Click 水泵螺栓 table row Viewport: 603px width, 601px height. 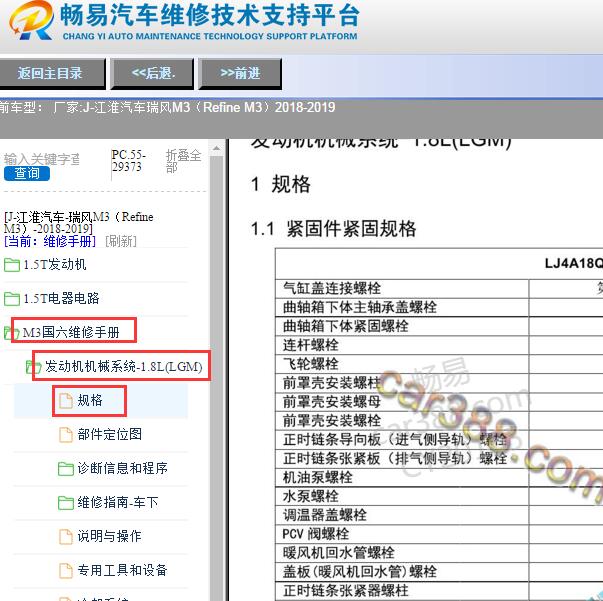[x=439, y=496]
